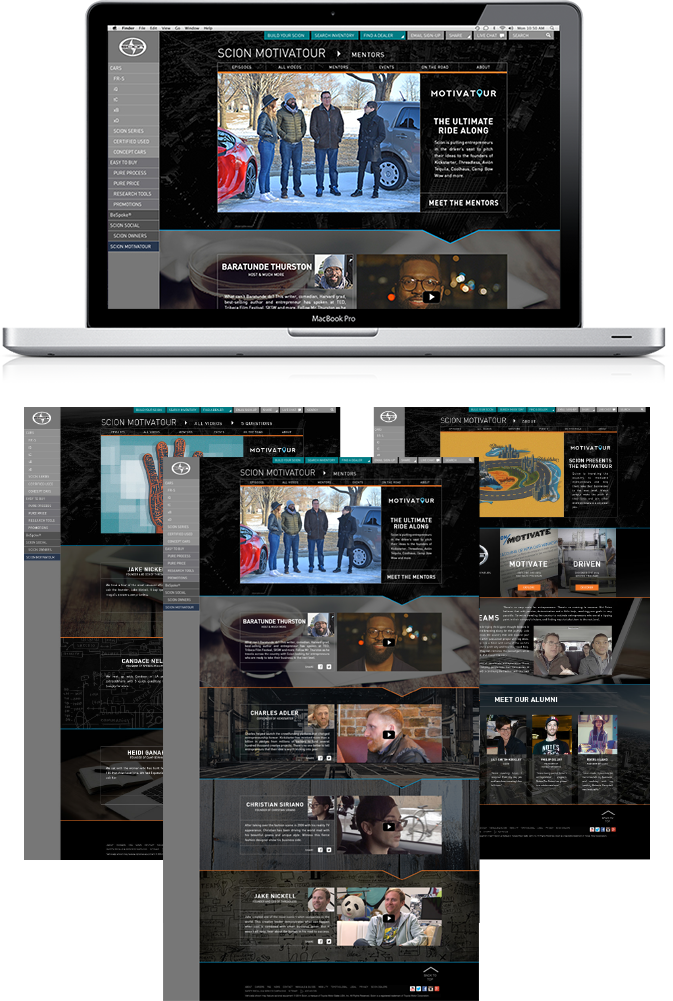This screenshot has height=1001, width=673.
Task: Play the Christian Siriano video in front mockup
Action: pyautogui.click(x=388, y=826)
